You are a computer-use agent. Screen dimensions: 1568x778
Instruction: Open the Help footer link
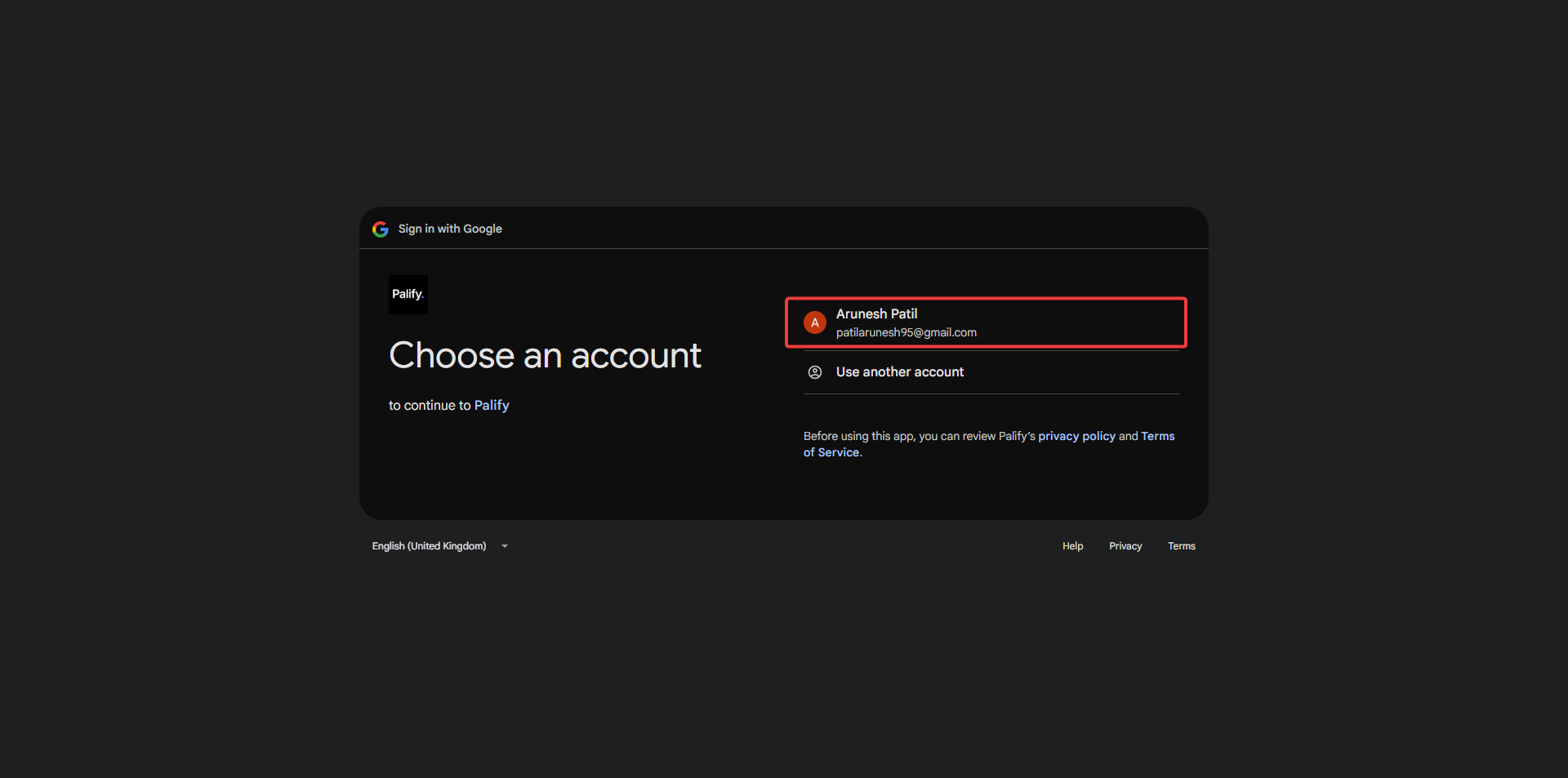coord(1072,546)
